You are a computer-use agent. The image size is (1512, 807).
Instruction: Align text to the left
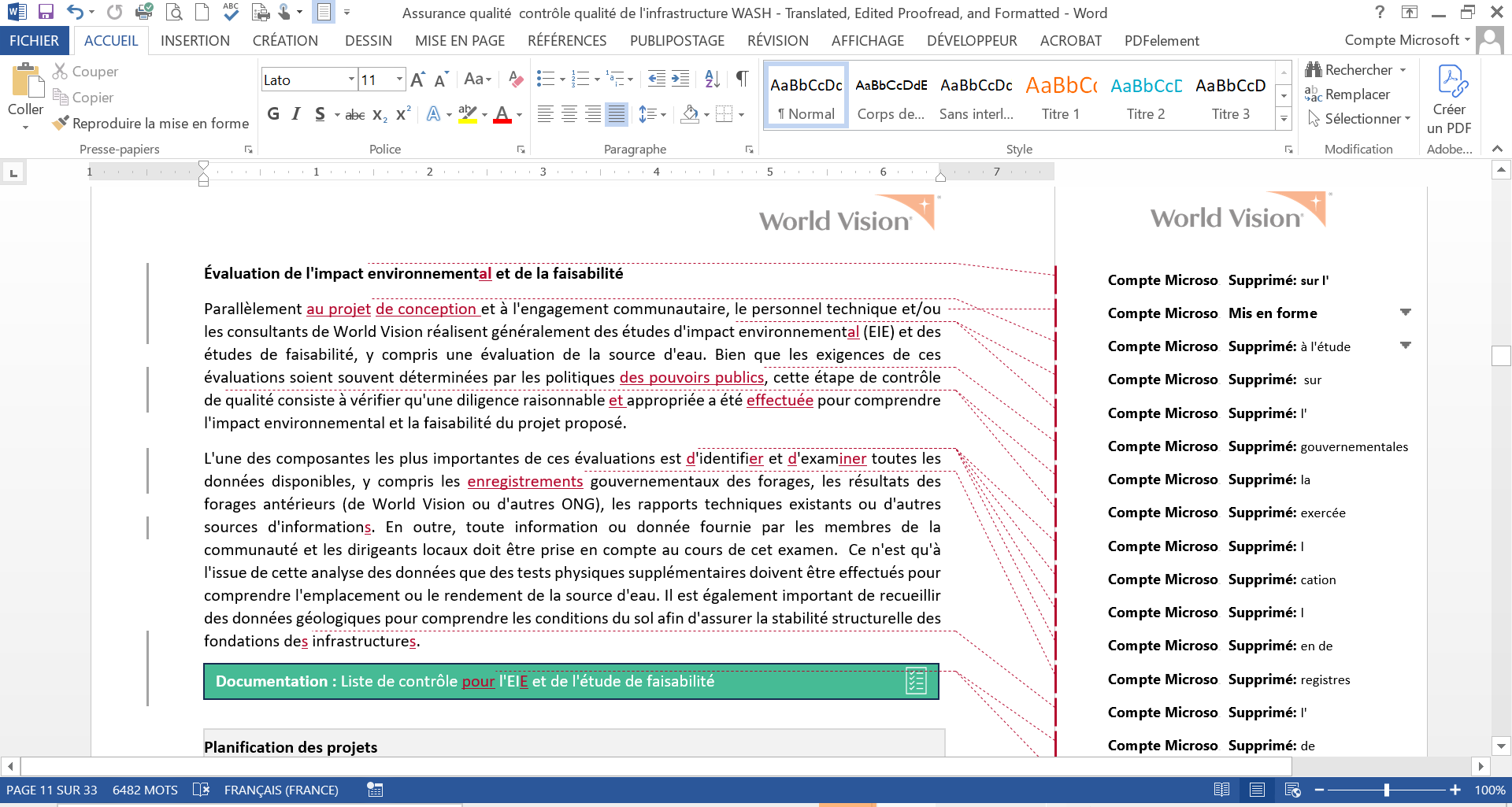546,114
